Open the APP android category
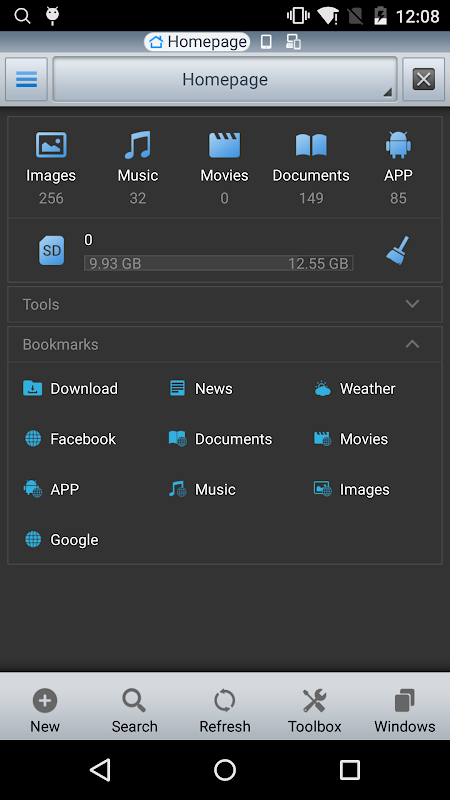The height and width of the screenshot is (800, 450). (398, 167)
